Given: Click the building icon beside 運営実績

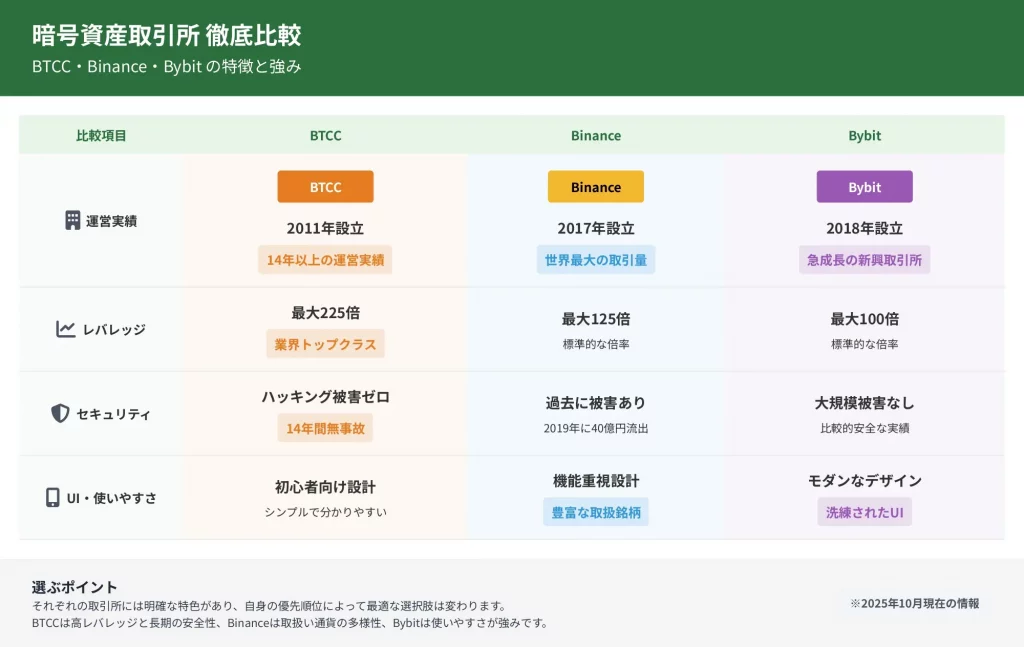Looking at the screenshot, I should point(72,221).
